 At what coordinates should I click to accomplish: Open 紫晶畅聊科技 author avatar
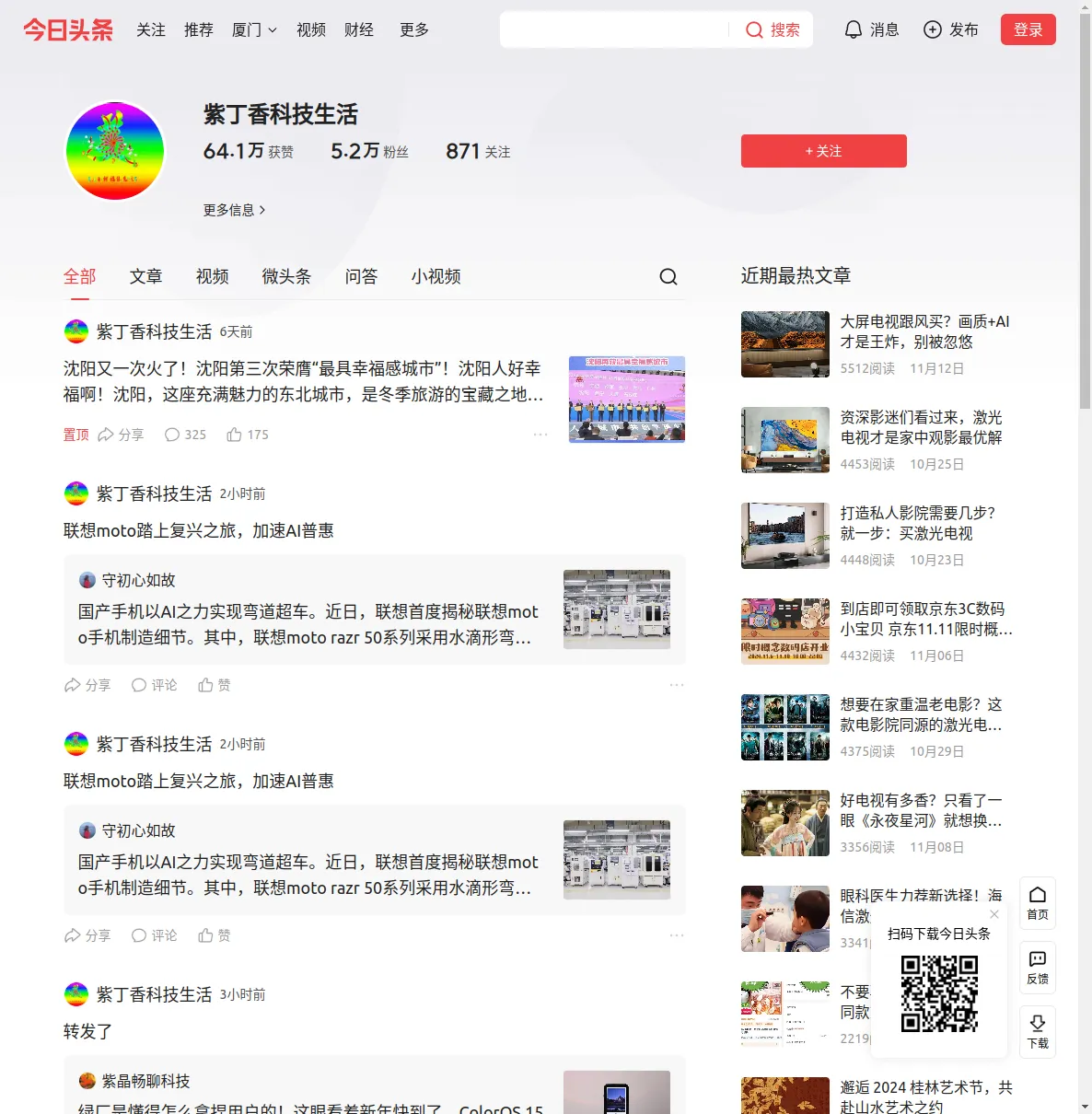click(x=87, y=1081)
